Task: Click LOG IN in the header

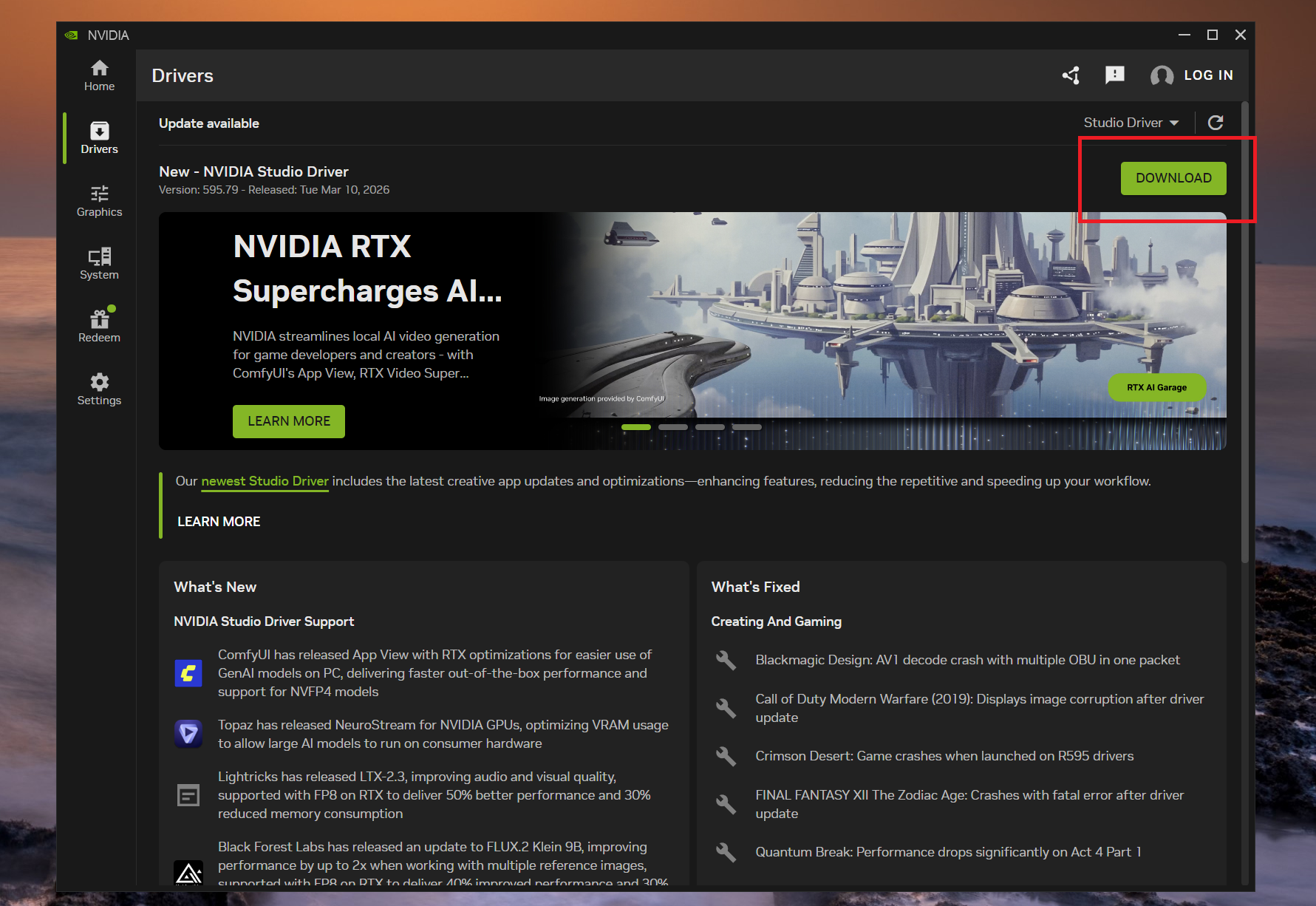Action: [x=1192, y=75]
